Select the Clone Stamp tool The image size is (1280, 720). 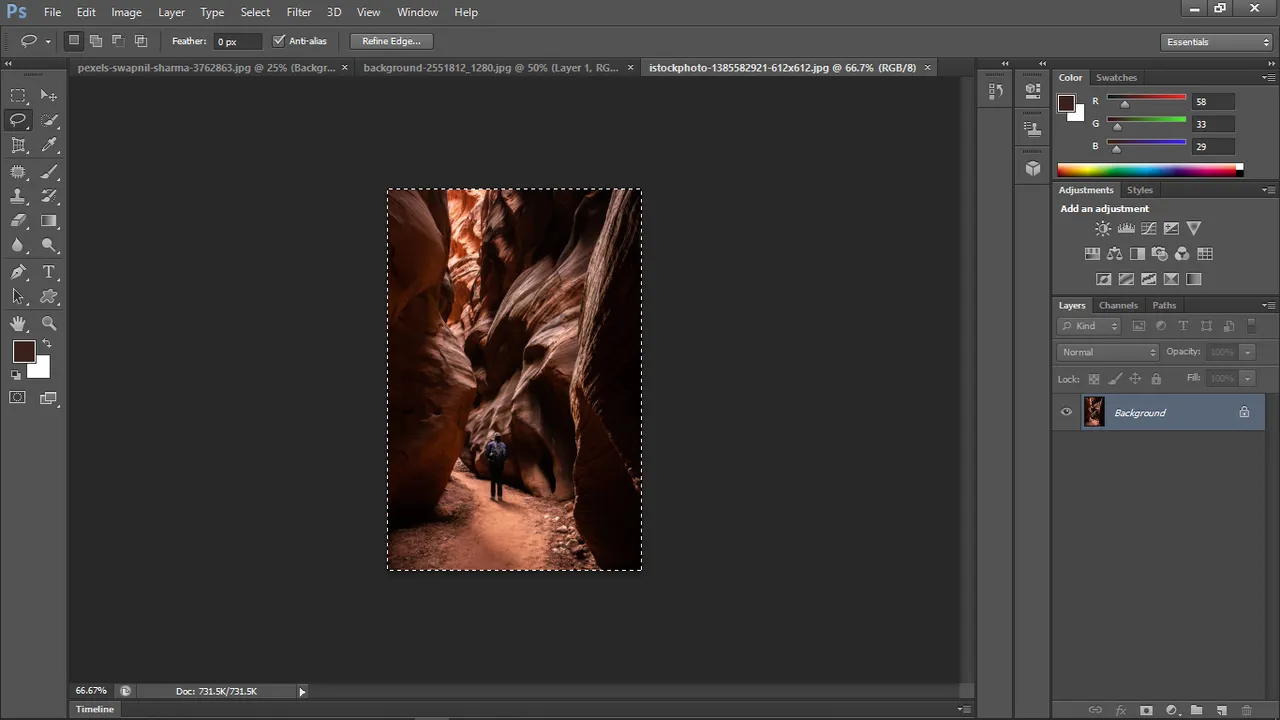point(18,196)
